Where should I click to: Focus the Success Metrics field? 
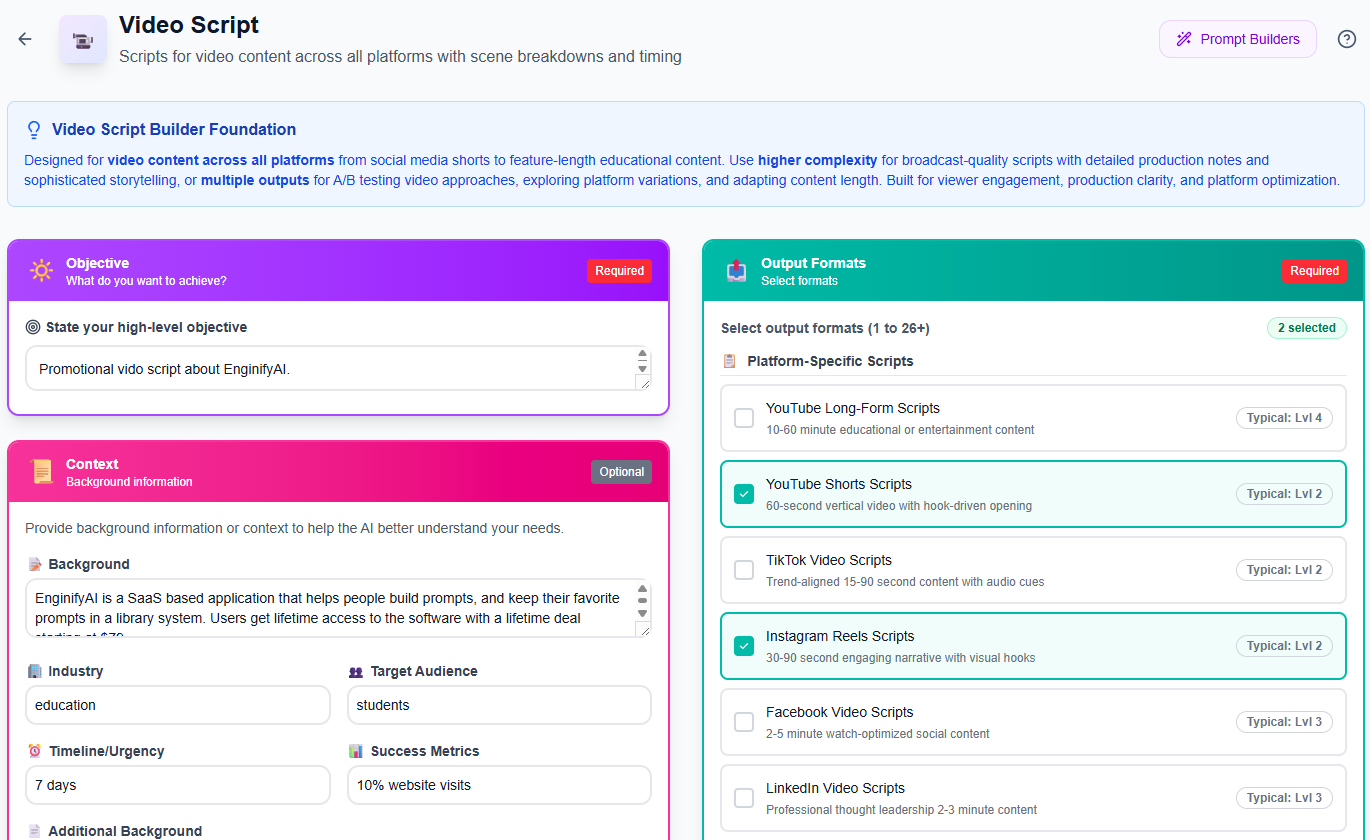click(499, 785)
